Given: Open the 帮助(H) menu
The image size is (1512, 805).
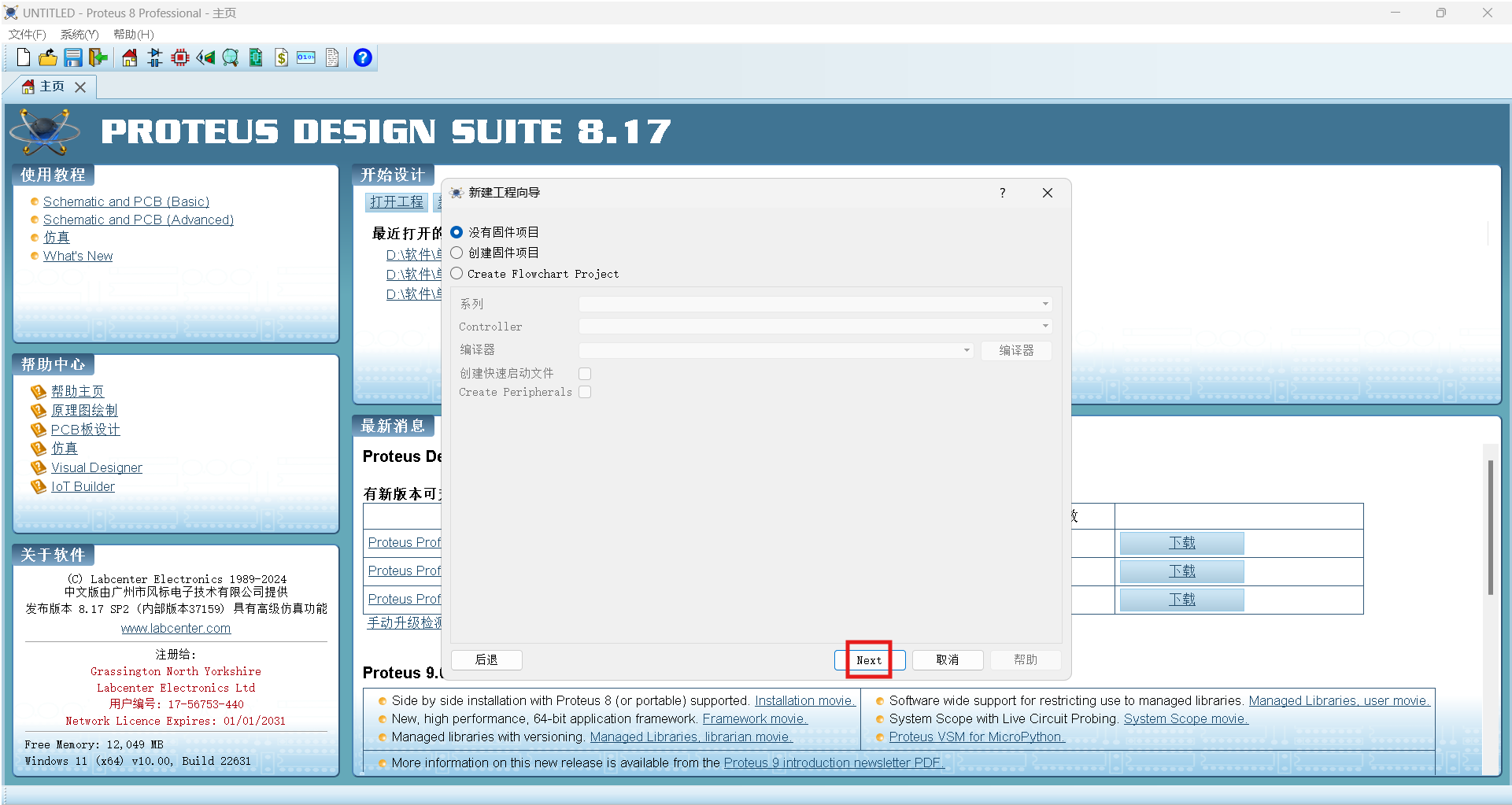Looking at the screenshot, I should pos(133,35).
